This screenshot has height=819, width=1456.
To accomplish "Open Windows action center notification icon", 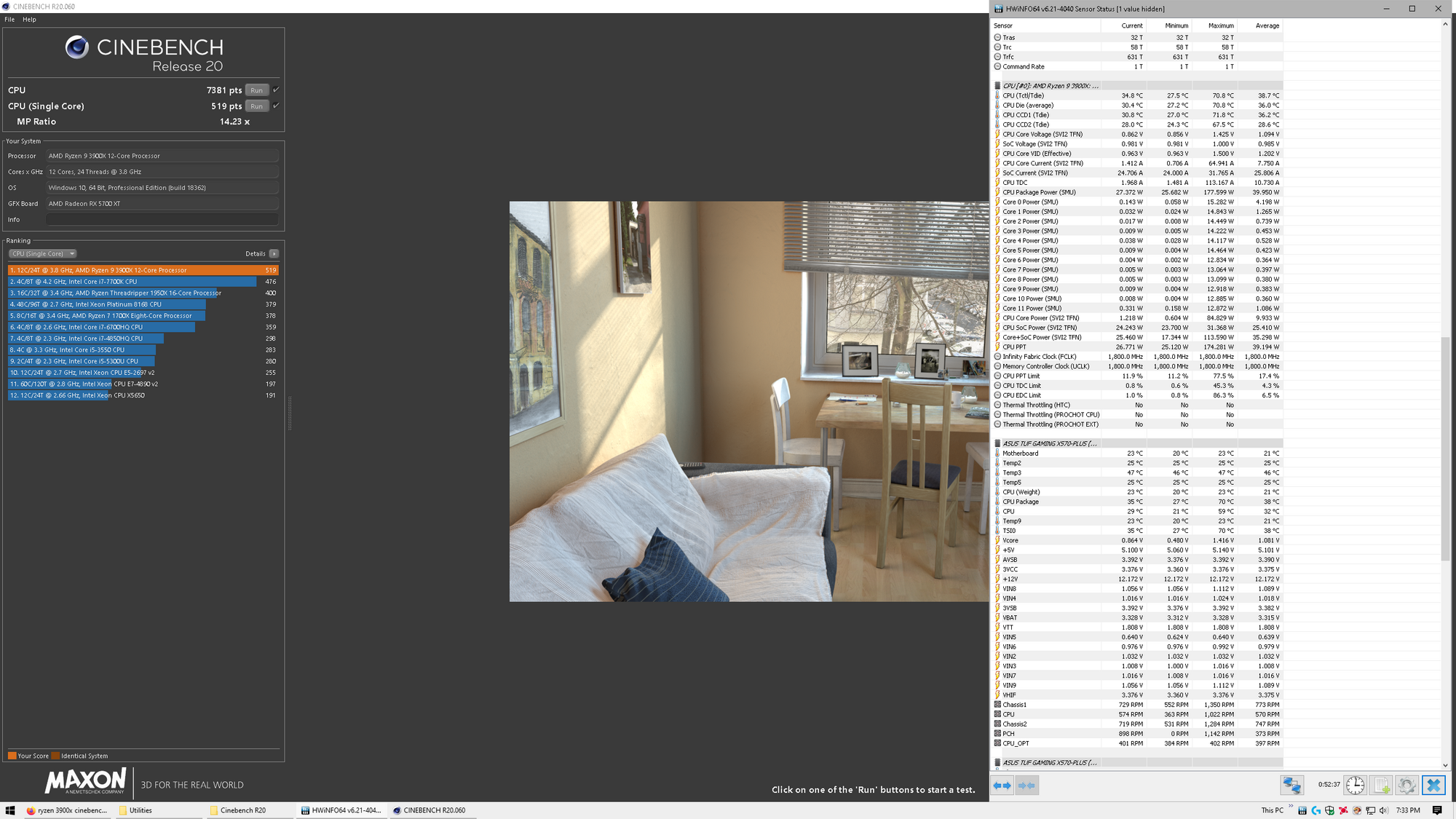I will 1437,810.
